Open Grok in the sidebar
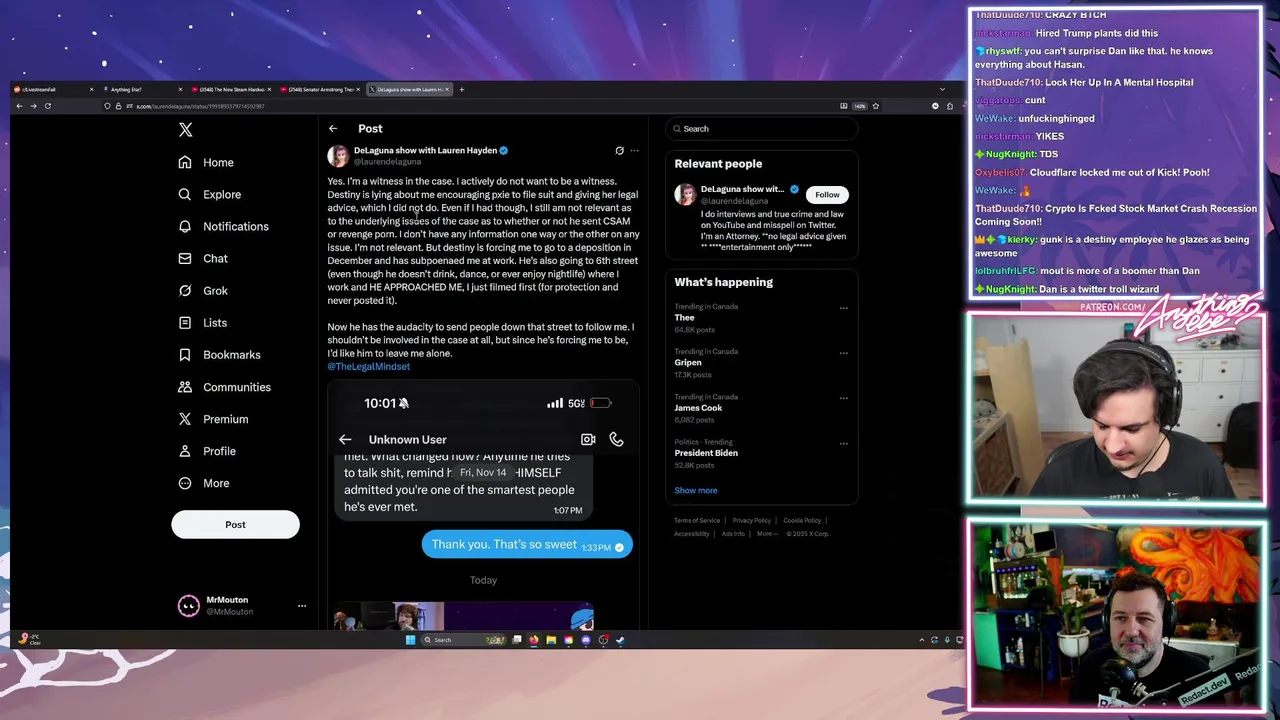Image resolution: width=1280 pixels, height=720 pixels. pos(203,290)
